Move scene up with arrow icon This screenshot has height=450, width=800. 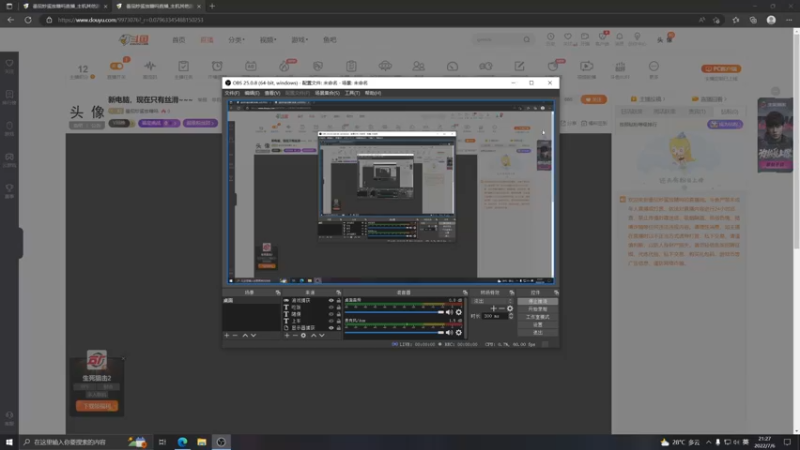point(245,336)
